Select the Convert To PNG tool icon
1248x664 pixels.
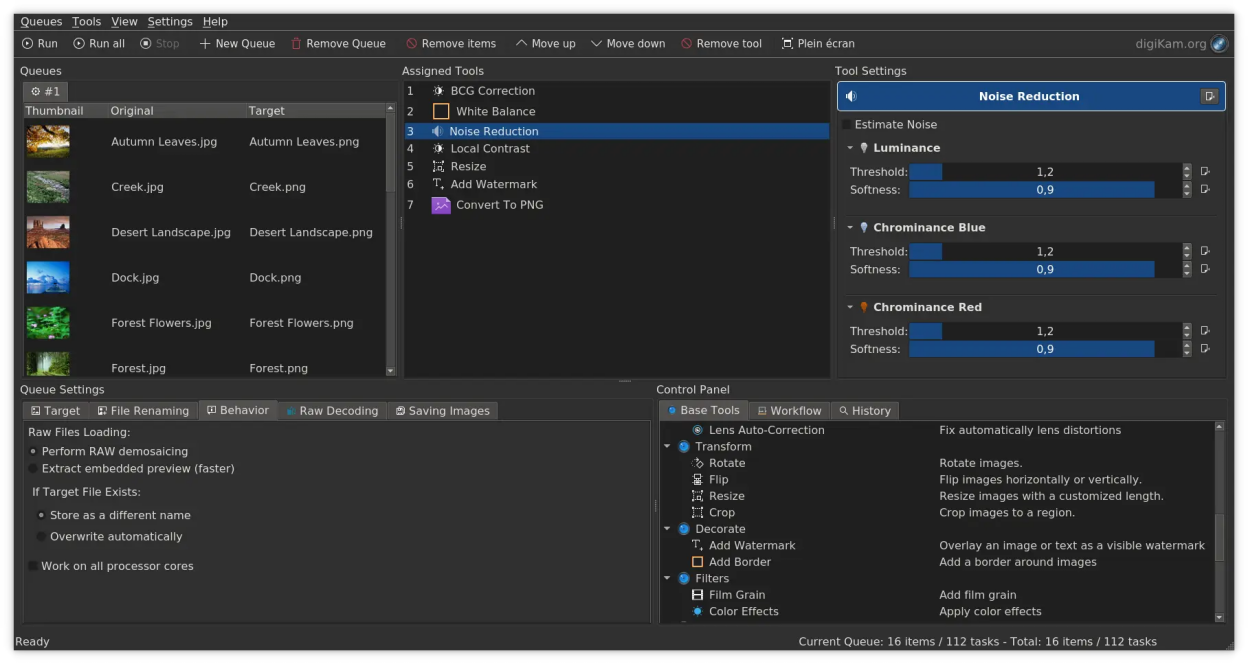(x=441, y=205)
